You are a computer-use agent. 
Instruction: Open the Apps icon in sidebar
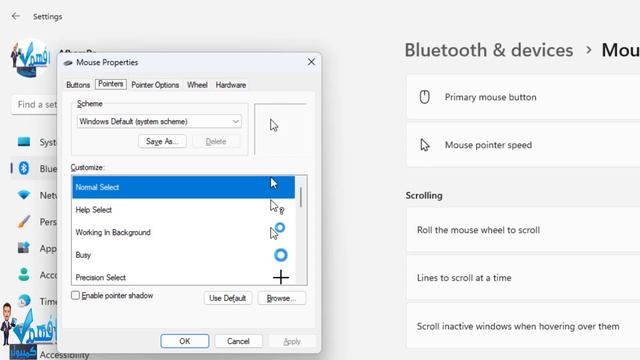click(24, 248)
